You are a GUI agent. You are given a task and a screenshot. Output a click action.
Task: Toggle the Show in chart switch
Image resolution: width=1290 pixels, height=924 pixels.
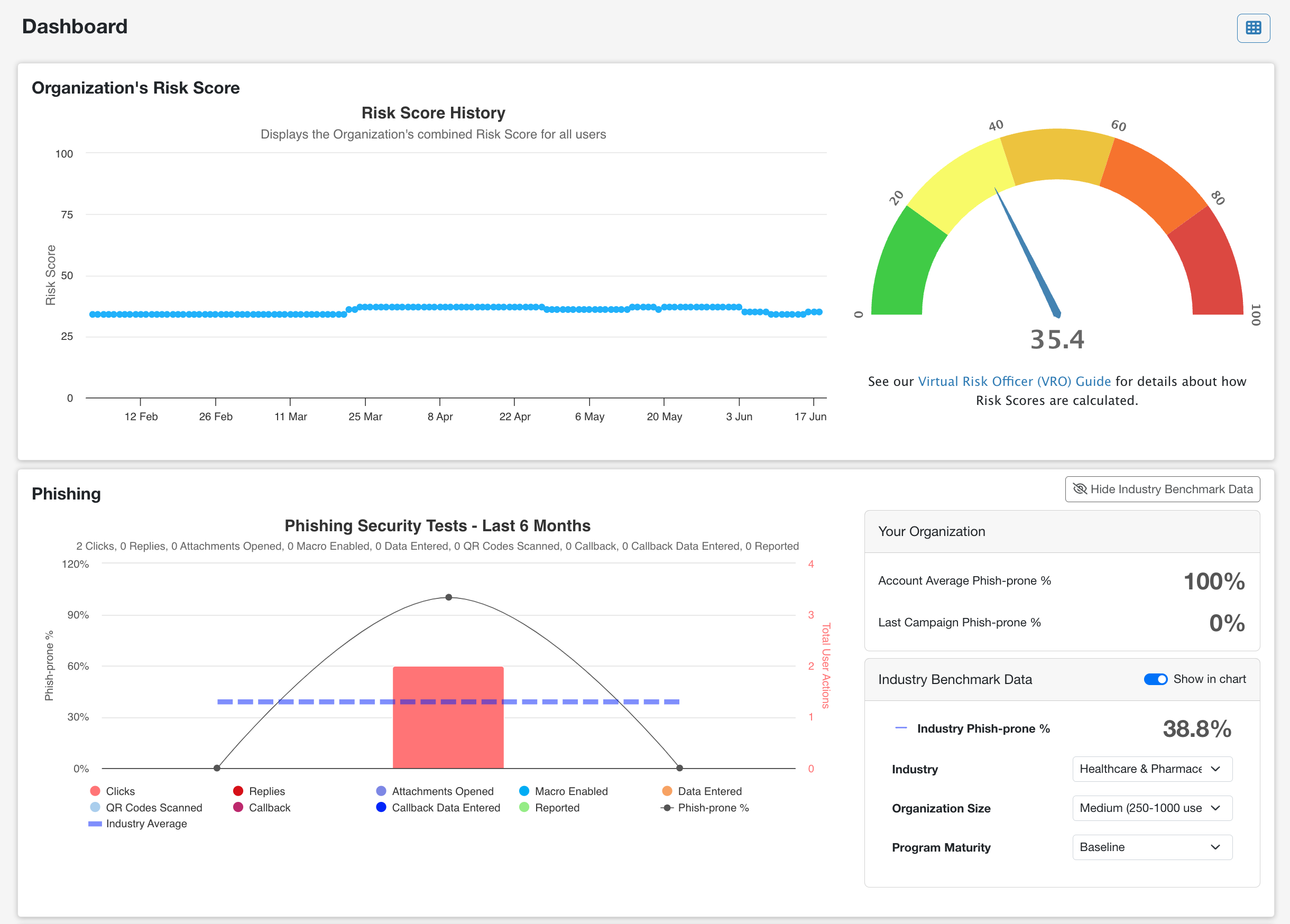[x=1155, y=679]
